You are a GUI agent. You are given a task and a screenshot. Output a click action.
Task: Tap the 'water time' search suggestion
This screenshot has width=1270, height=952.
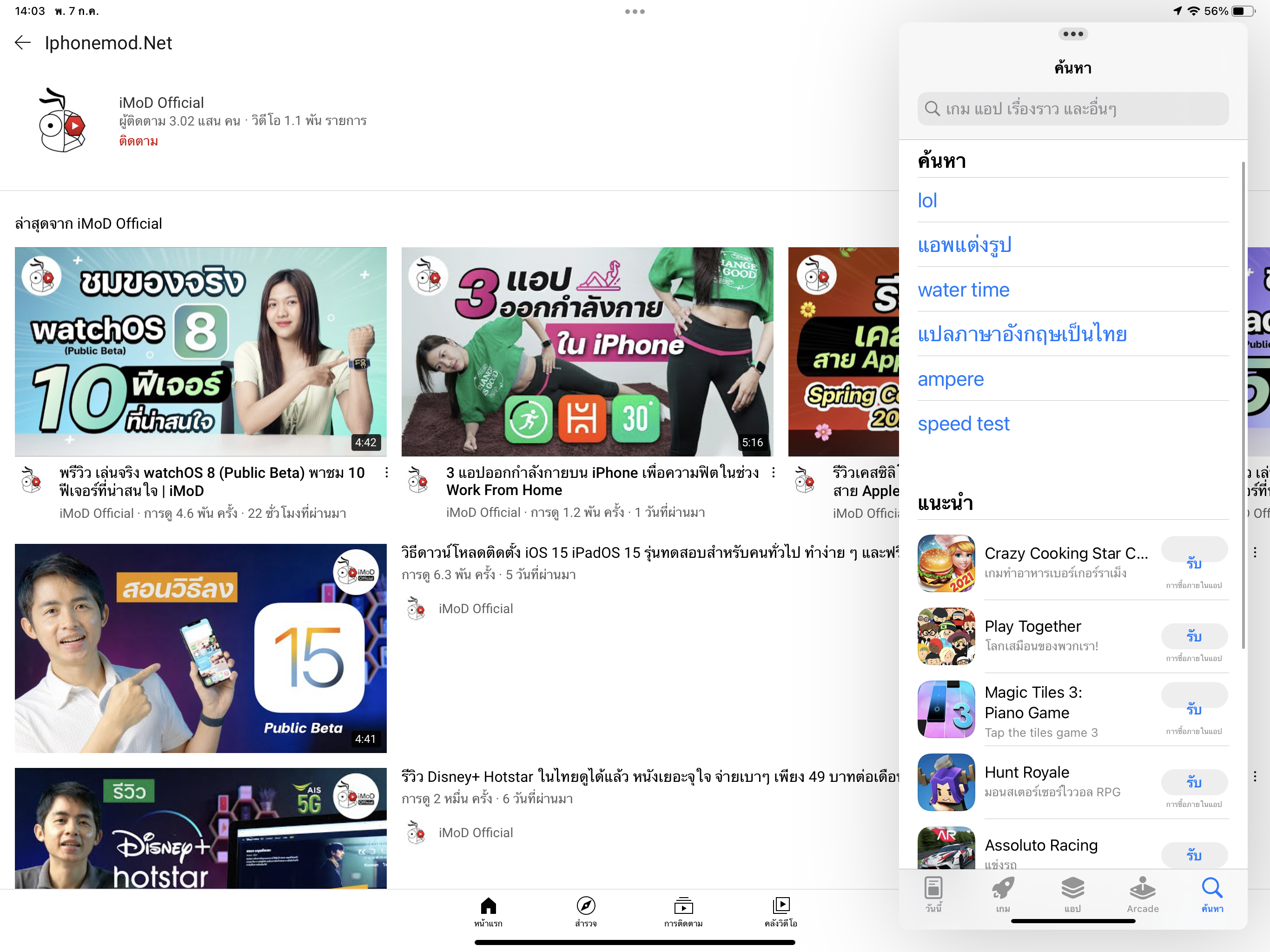pyautogui.click(x=963, y=290)
